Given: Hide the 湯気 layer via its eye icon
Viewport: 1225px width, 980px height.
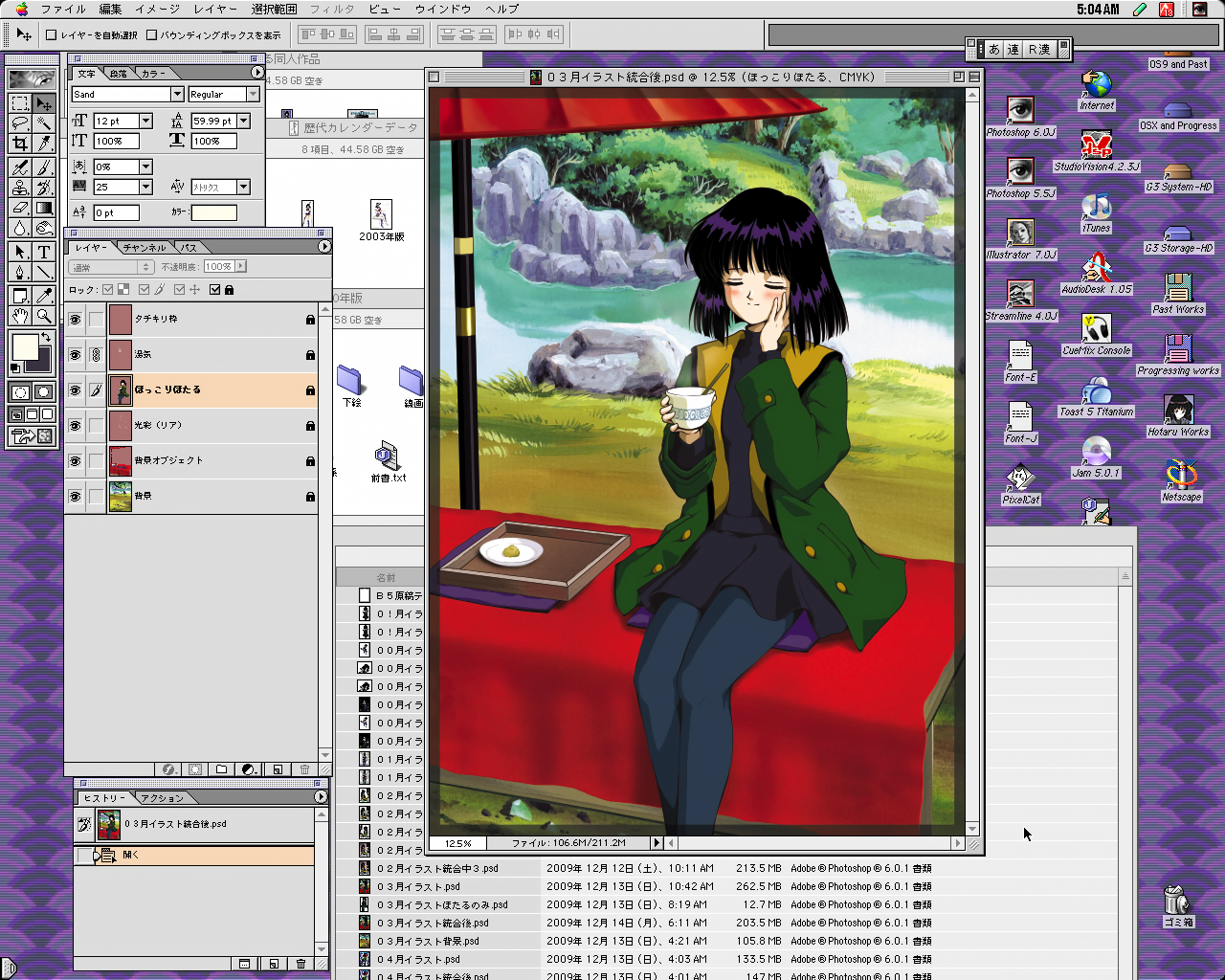Looking at the screenshot, I should [76, 355].
